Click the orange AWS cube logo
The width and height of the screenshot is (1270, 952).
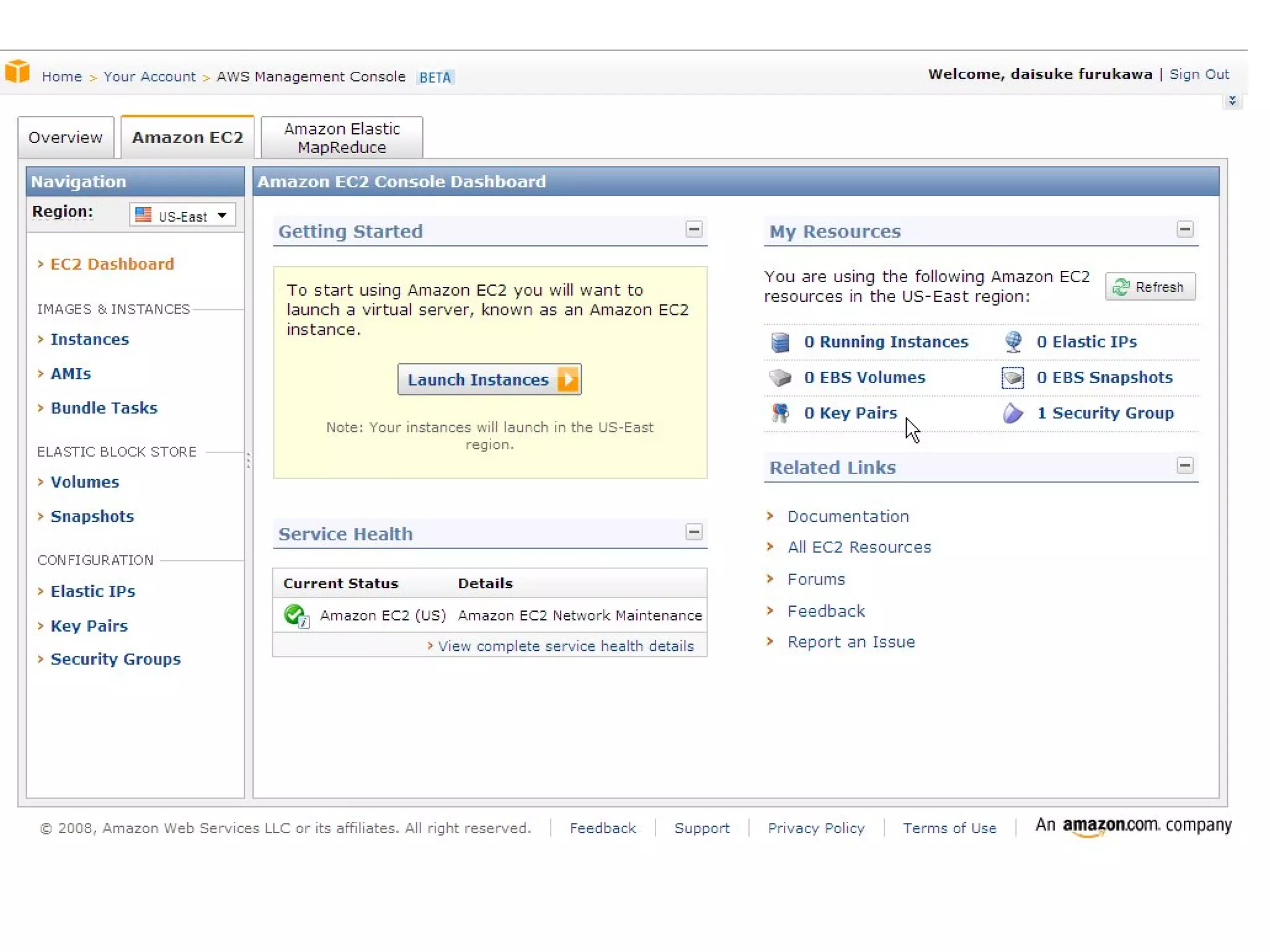click(17, 71)
